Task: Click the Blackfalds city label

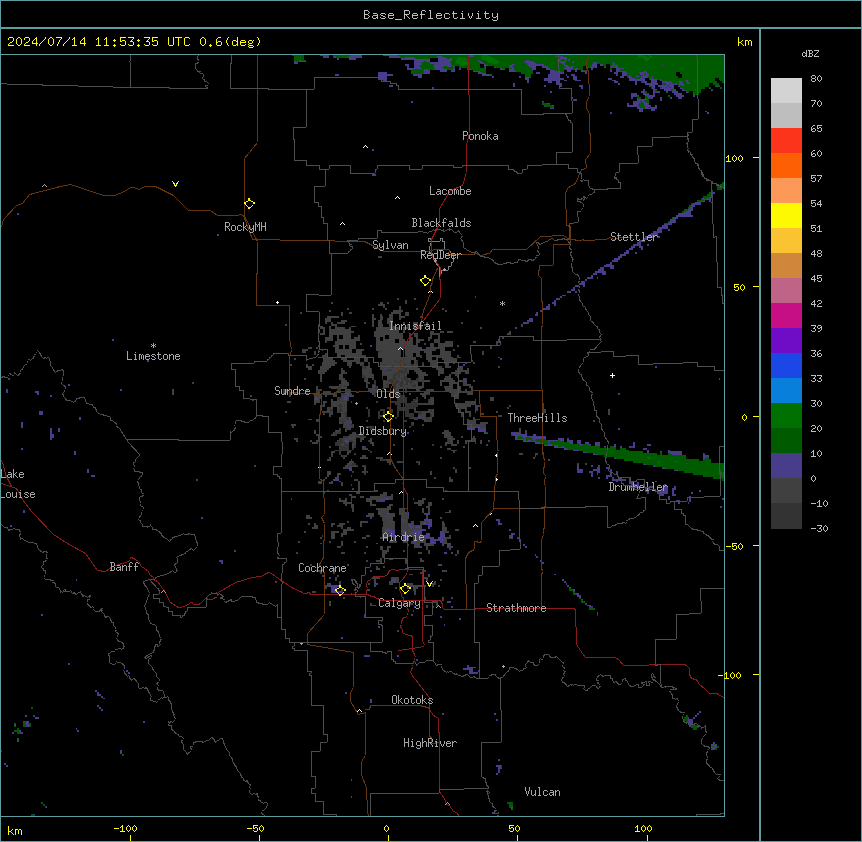Action: point(441,223)
